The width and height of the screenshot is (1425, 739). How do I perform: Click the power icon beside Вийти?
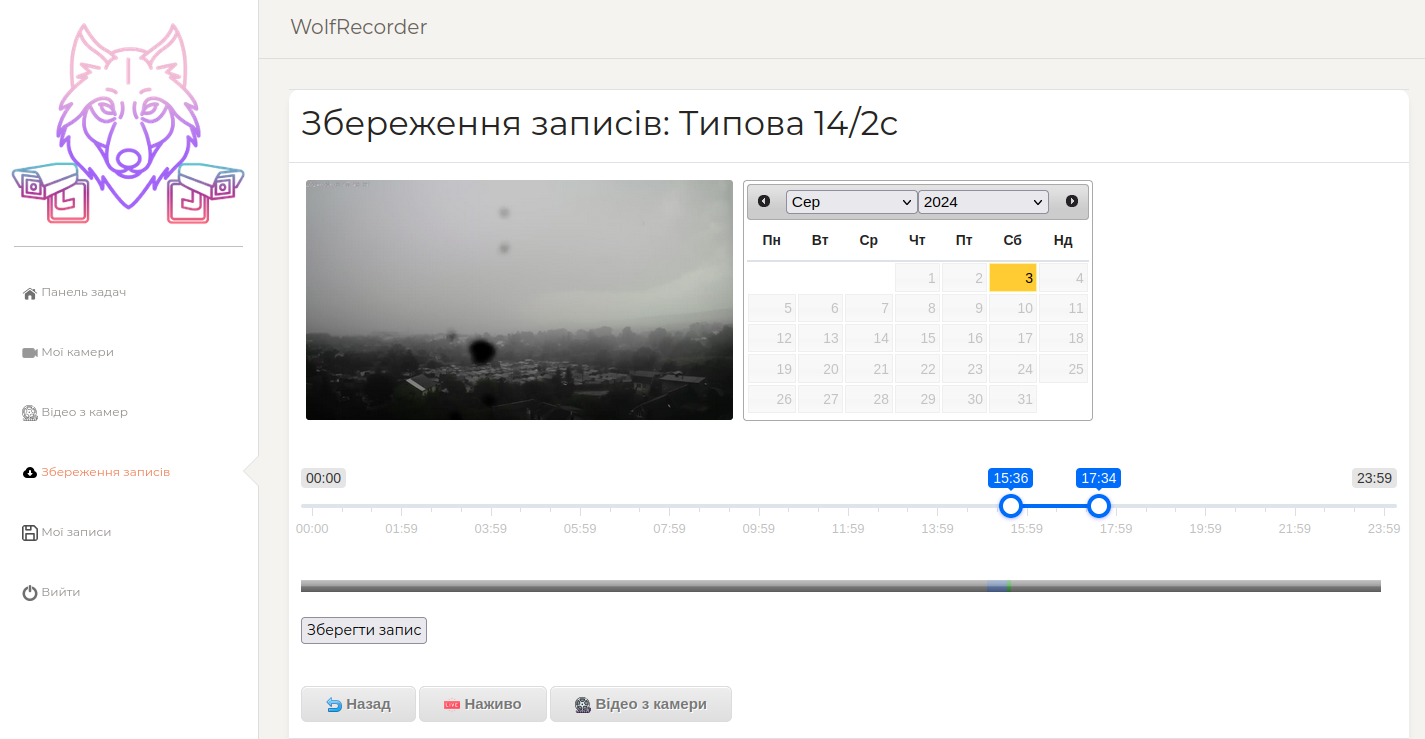[x=29, y=593]
